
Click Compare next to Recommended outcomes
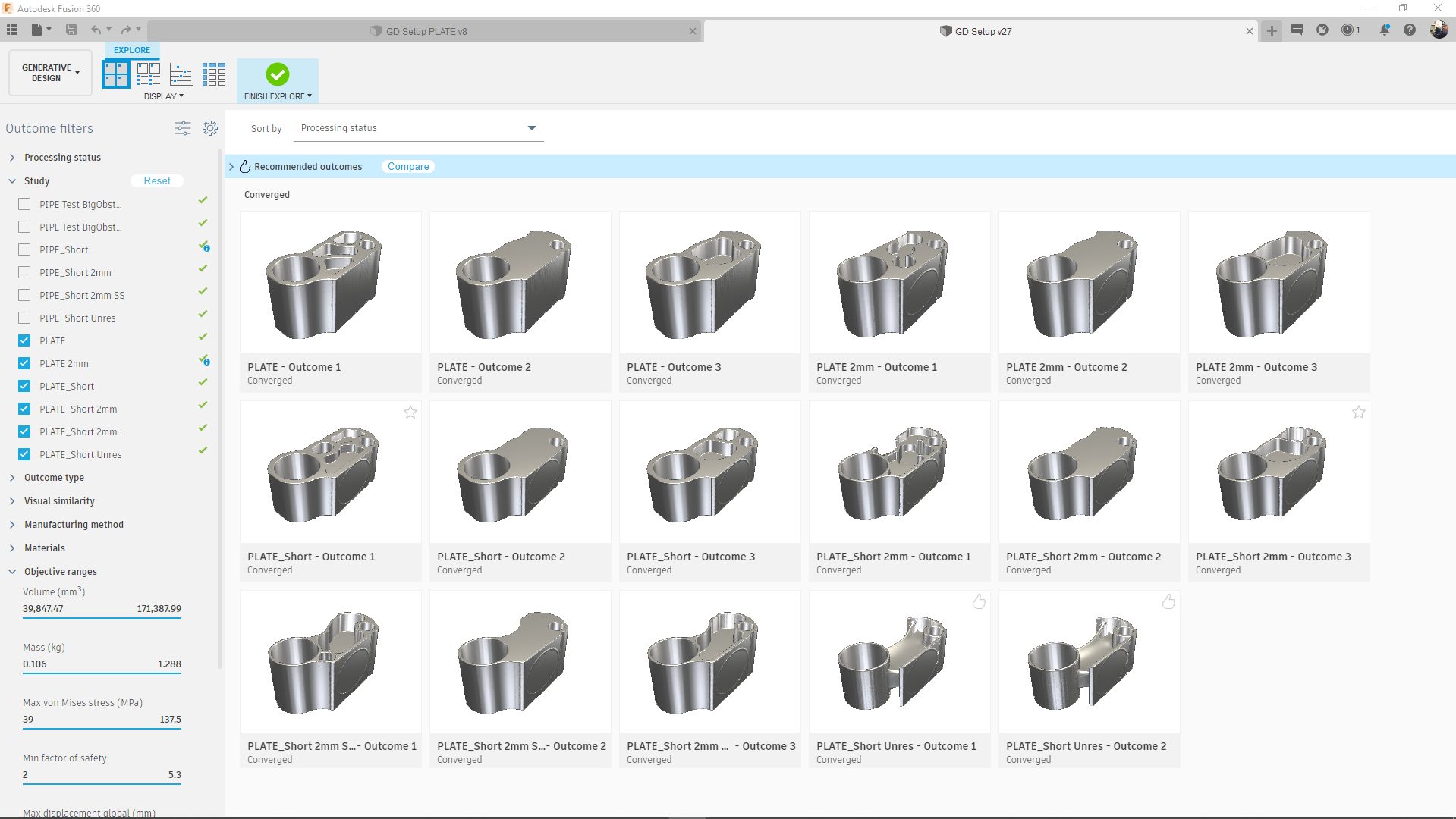(408, 166)
